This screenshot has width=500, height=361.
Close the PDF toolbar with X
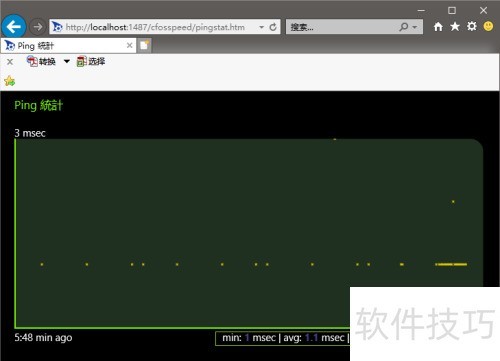click(x=10, y=62)
